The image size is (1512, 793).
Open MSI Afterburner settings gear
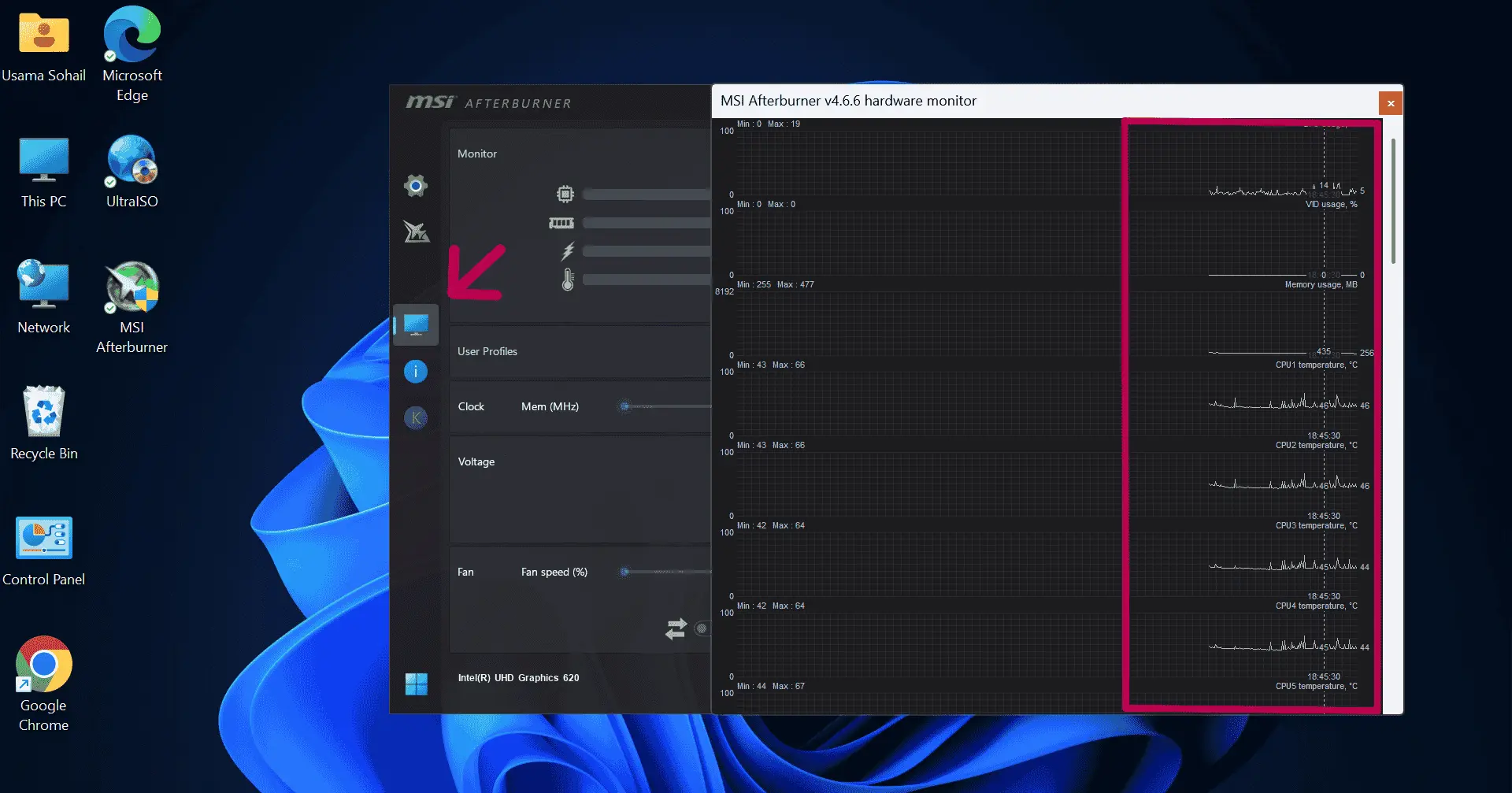pos(416,186)
